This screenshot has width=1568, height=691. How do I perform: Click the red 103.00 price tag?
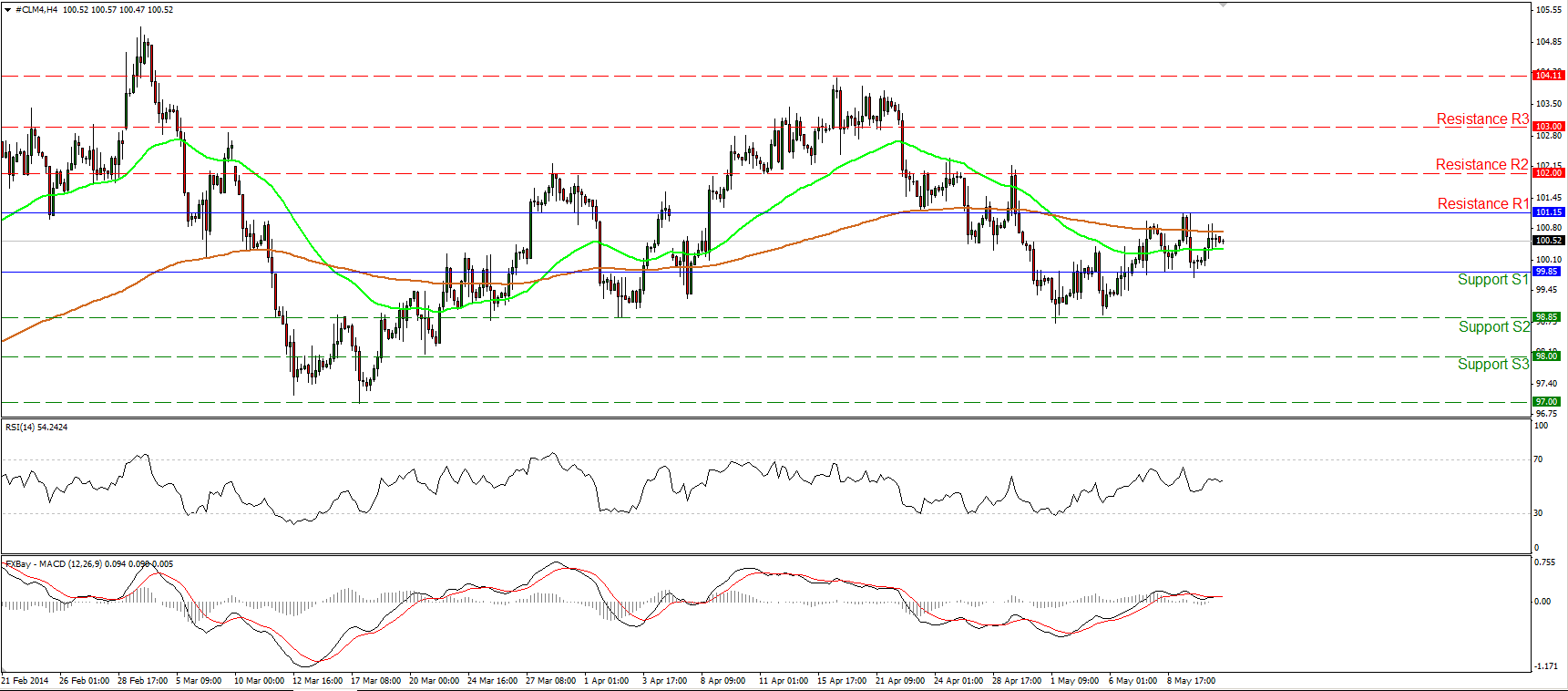[x=1549, y=127]
